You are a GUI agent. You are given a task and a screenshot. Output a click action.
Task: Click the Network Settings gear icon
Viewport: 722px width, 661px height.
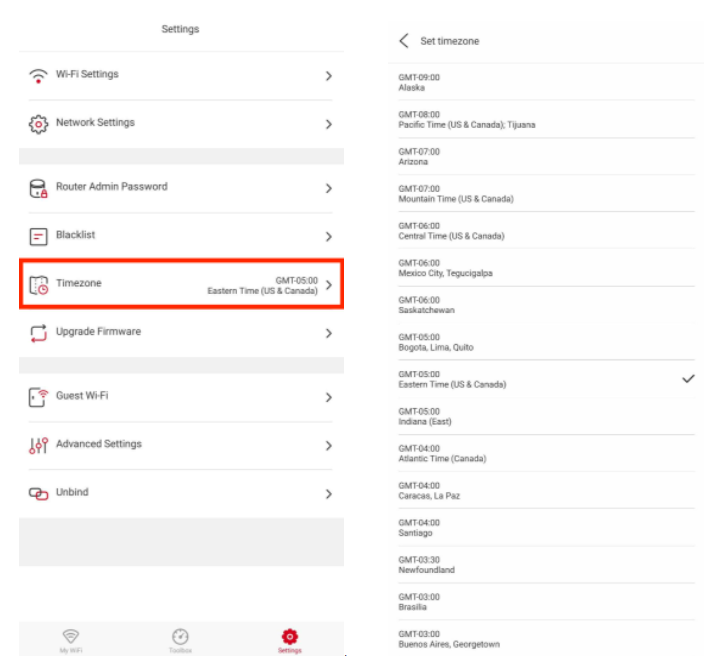[x=39, y=124]
